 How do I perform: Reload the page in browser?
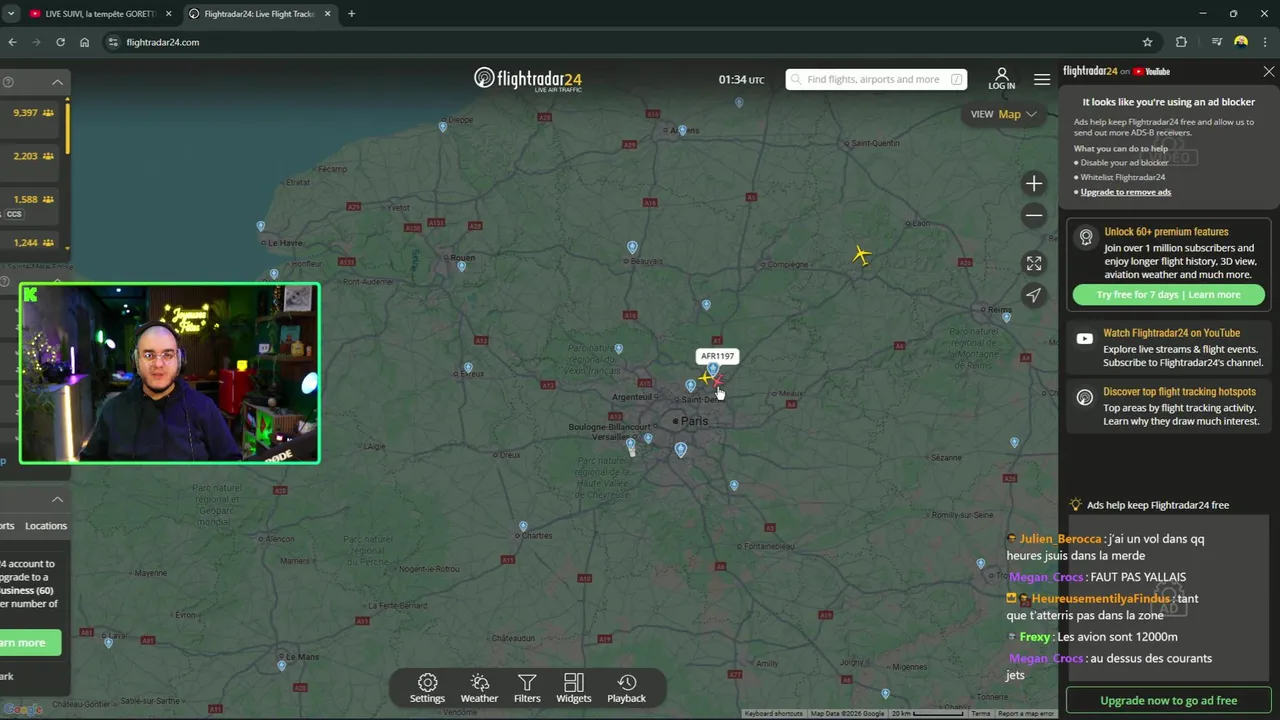click(x=60, y=42)
